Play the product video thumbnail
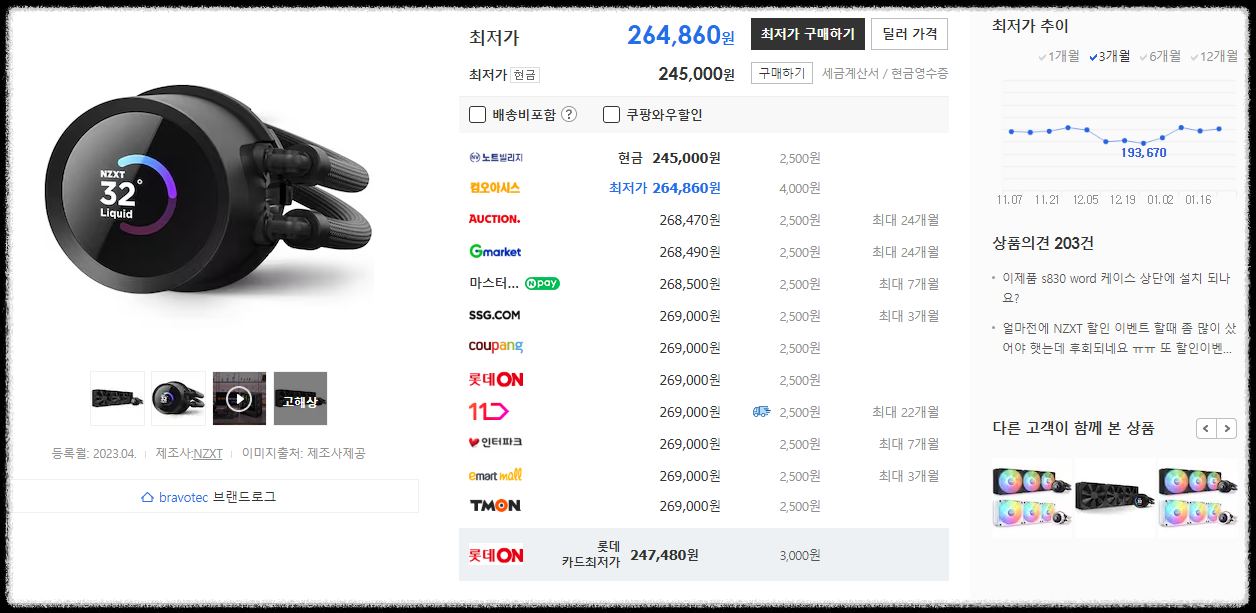Viewport: 1256px width, 613px height. [239, 398]
